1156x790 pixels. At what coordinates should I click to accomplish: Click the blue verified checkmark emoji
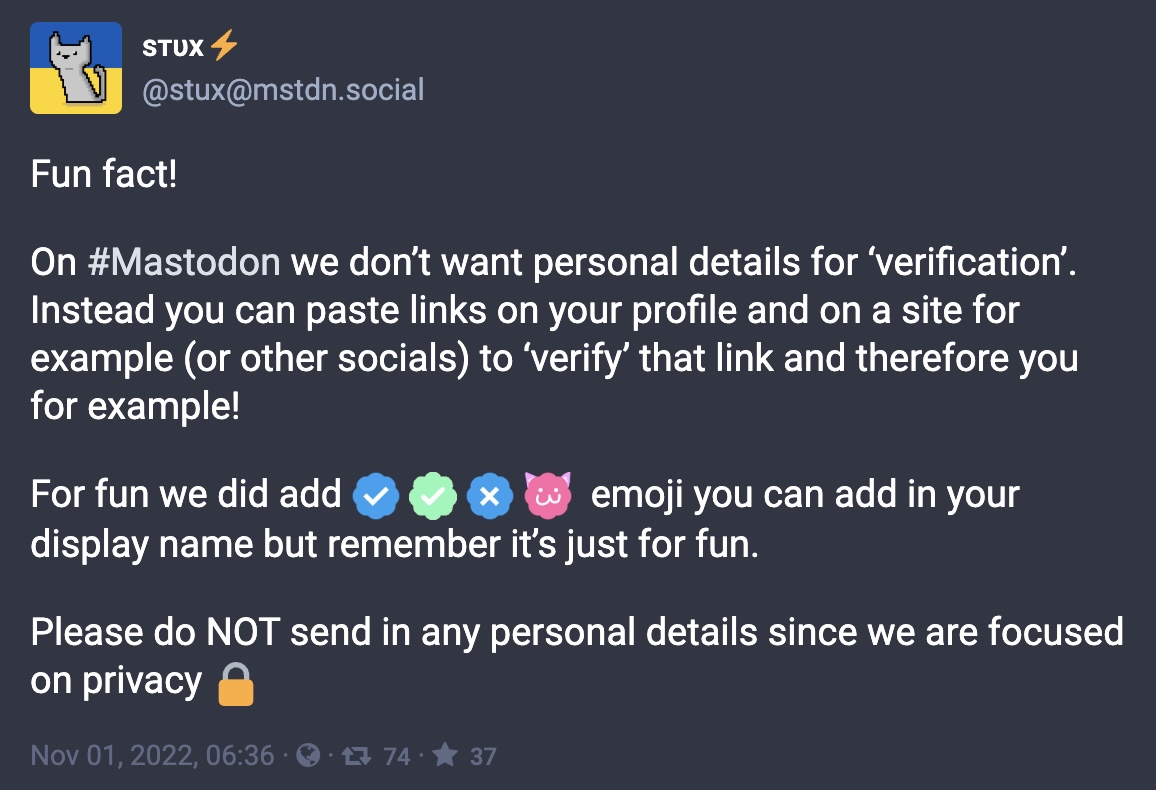(x=376, y=495)
